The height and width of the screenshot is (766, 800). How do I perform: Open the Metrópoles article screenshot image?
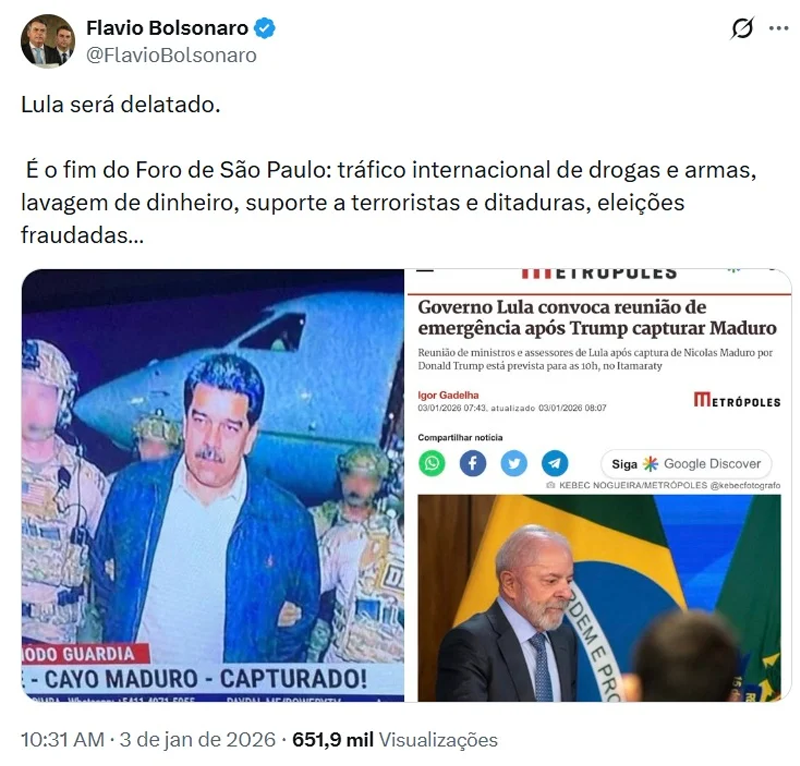point(599,485)
